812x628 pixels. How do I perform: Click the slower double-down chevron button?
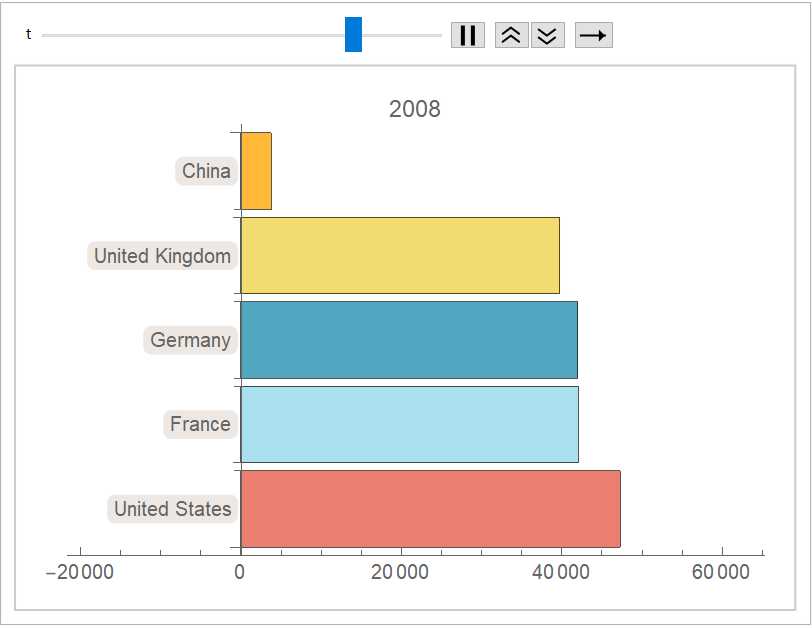coord(547,35)
